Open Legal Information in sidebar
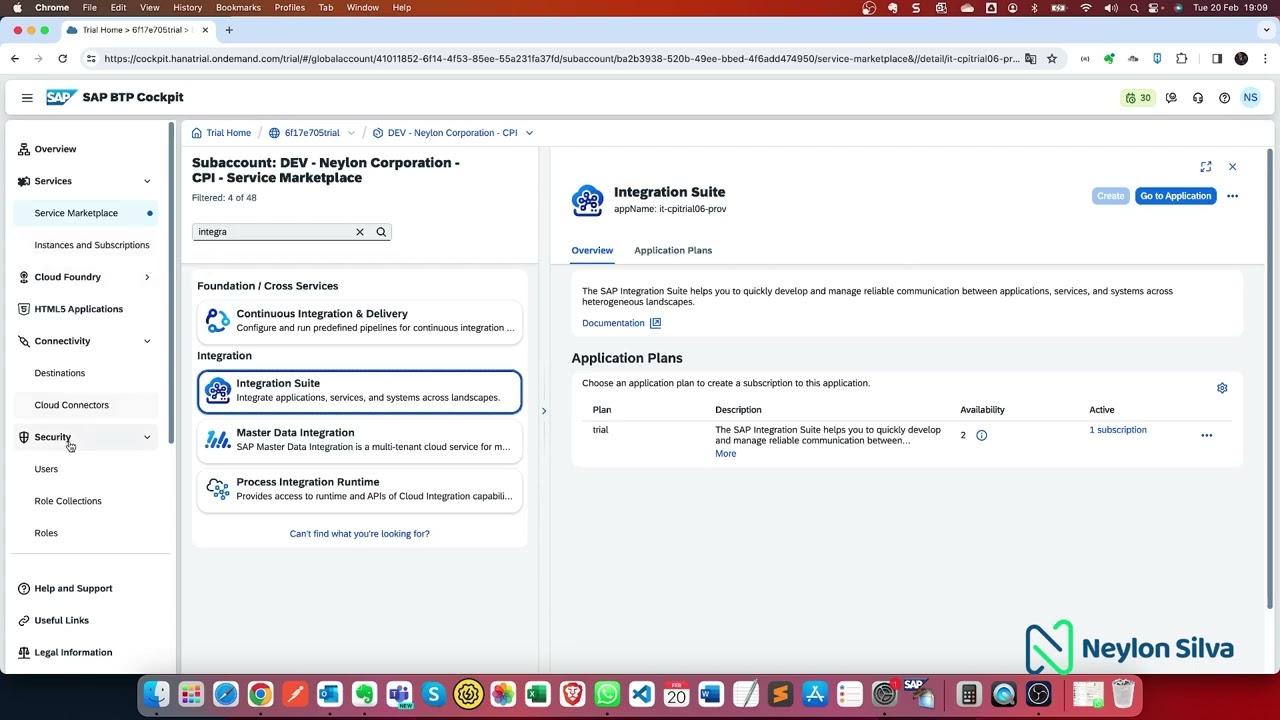This screenshot has height=720, width=1280. coord(73,652)
